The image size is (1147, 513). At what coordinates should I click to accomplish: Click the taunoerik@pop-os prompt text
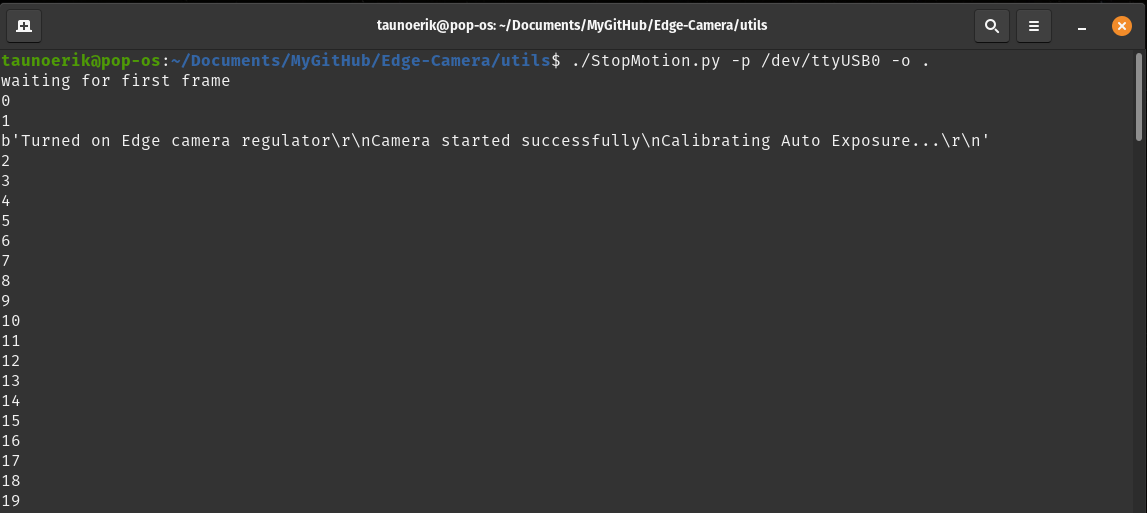pos(81,61)
